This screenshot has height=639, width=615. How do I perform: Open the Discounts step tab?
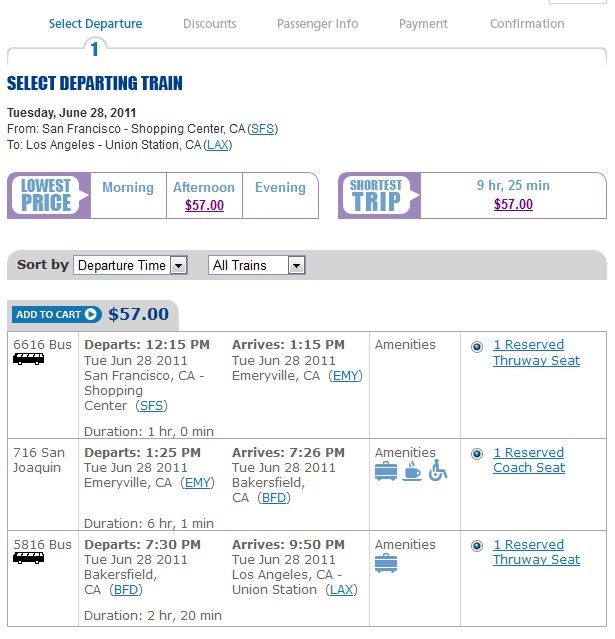(209, 24)
